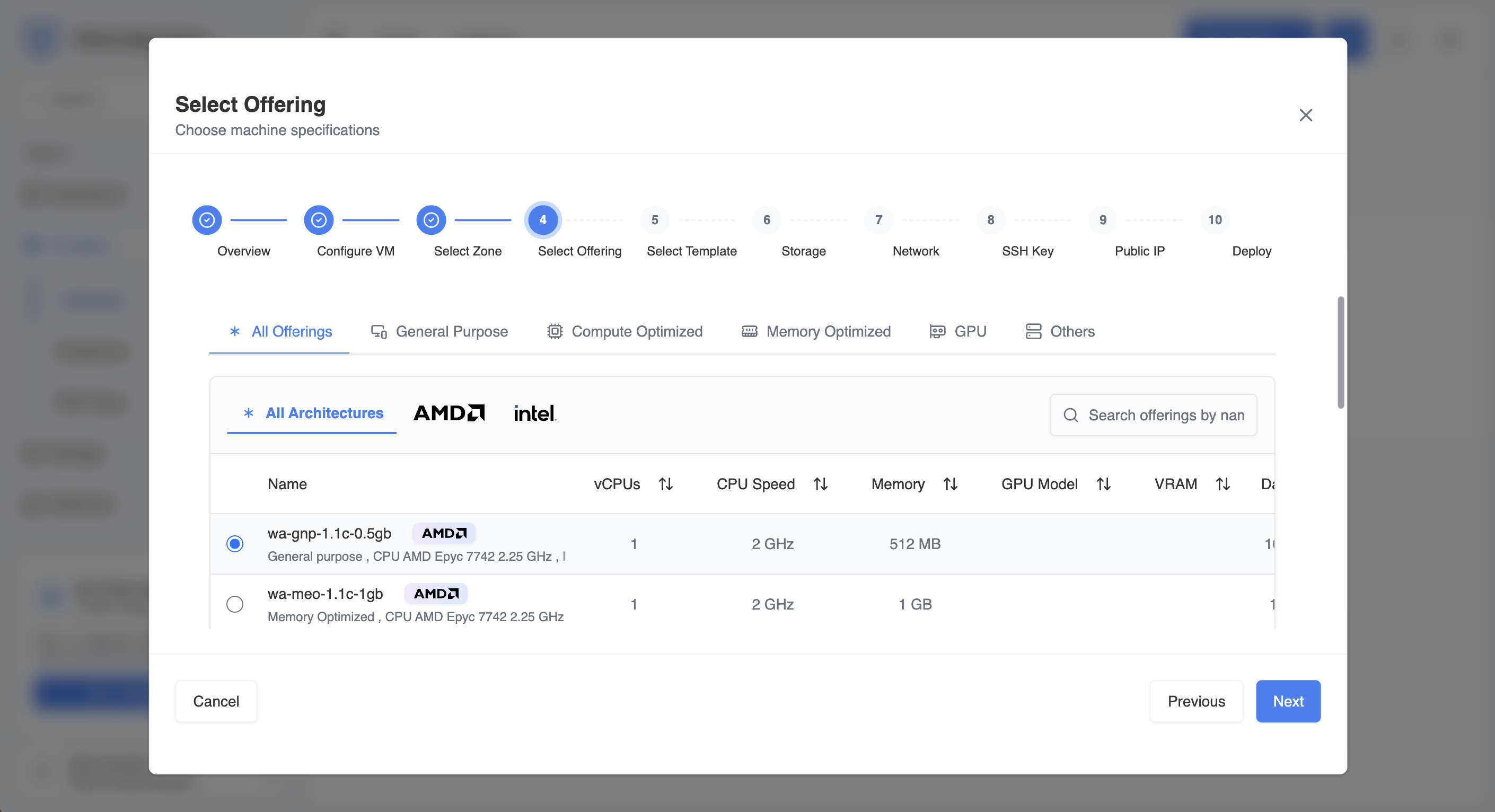
Task: Open the Others offerings tab
Action: click(x=1060, y=331)
